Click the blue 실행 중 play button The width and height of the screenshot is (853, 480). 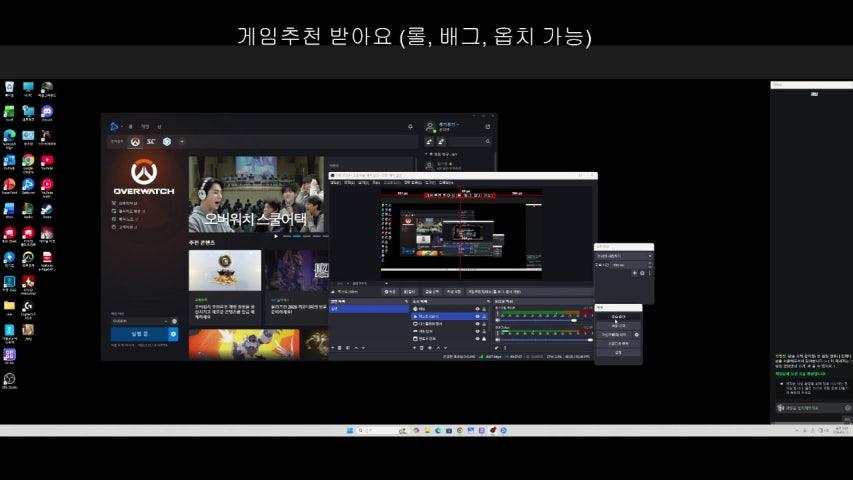pos(140,334)
